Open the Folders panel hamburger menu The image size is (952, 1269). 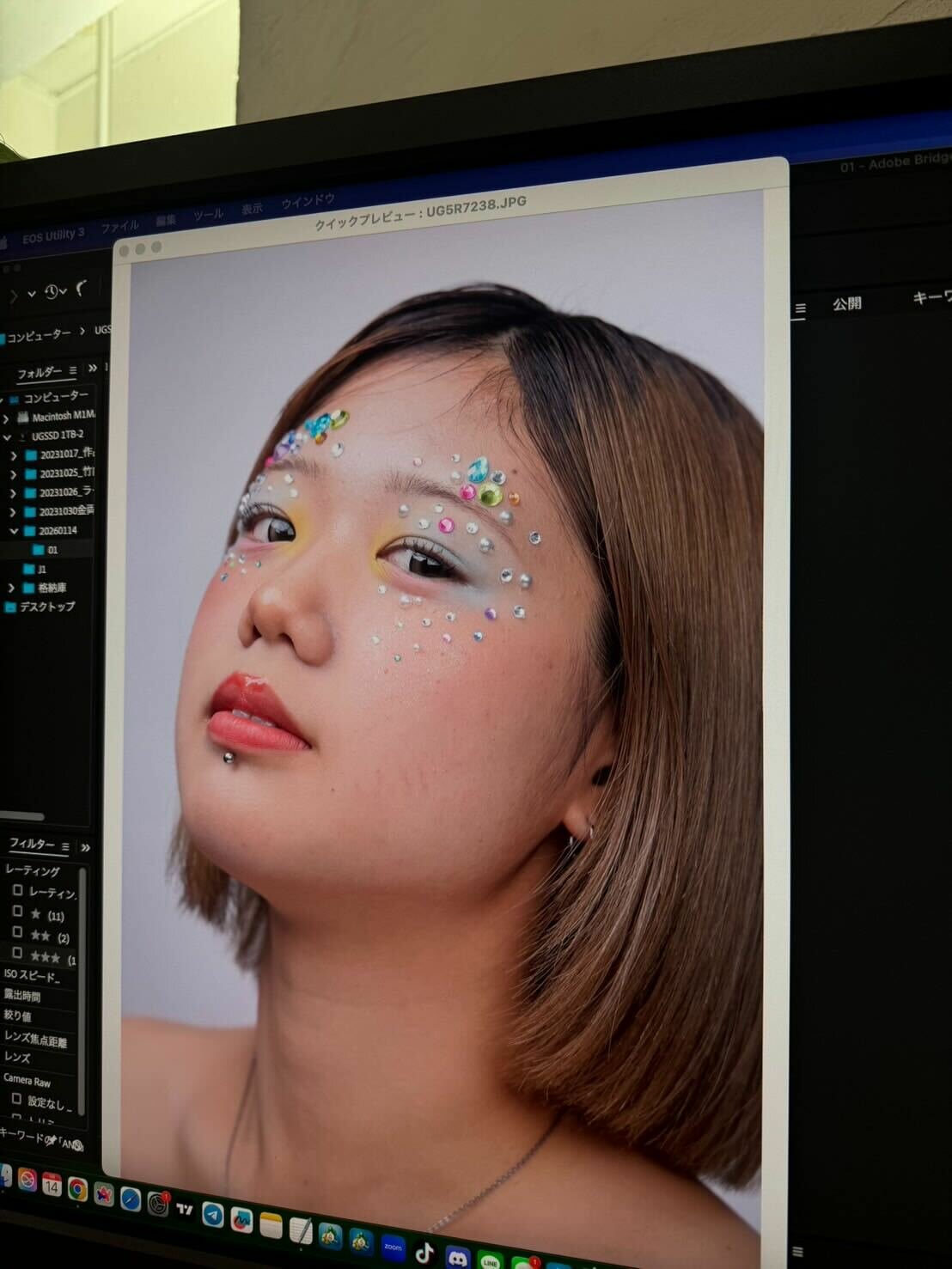pyautogui.click(x=73, y=371)
